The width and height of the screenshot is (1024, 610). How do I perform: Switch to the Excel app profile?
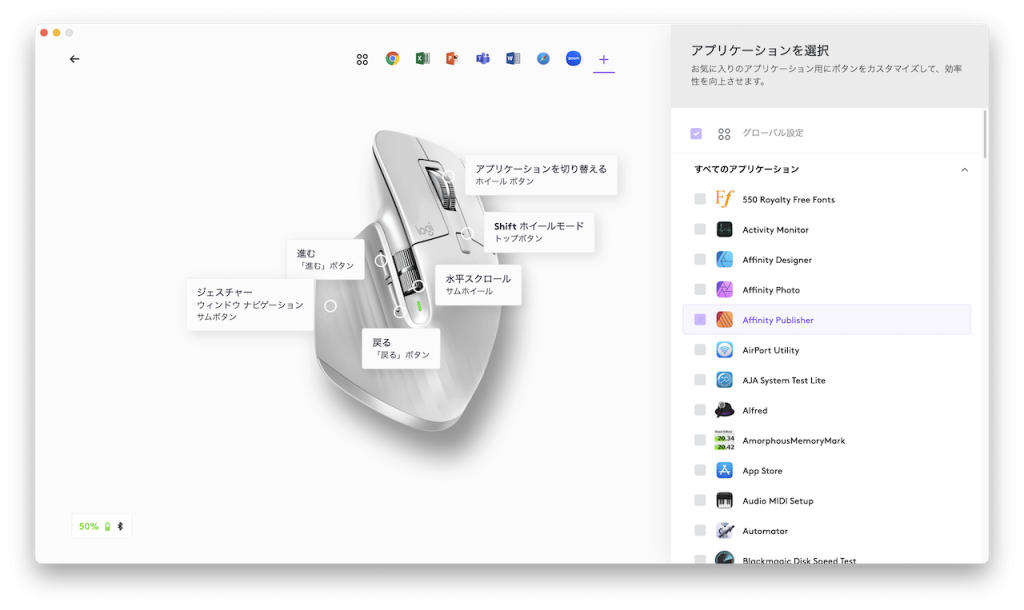click(x=423, y=59)
